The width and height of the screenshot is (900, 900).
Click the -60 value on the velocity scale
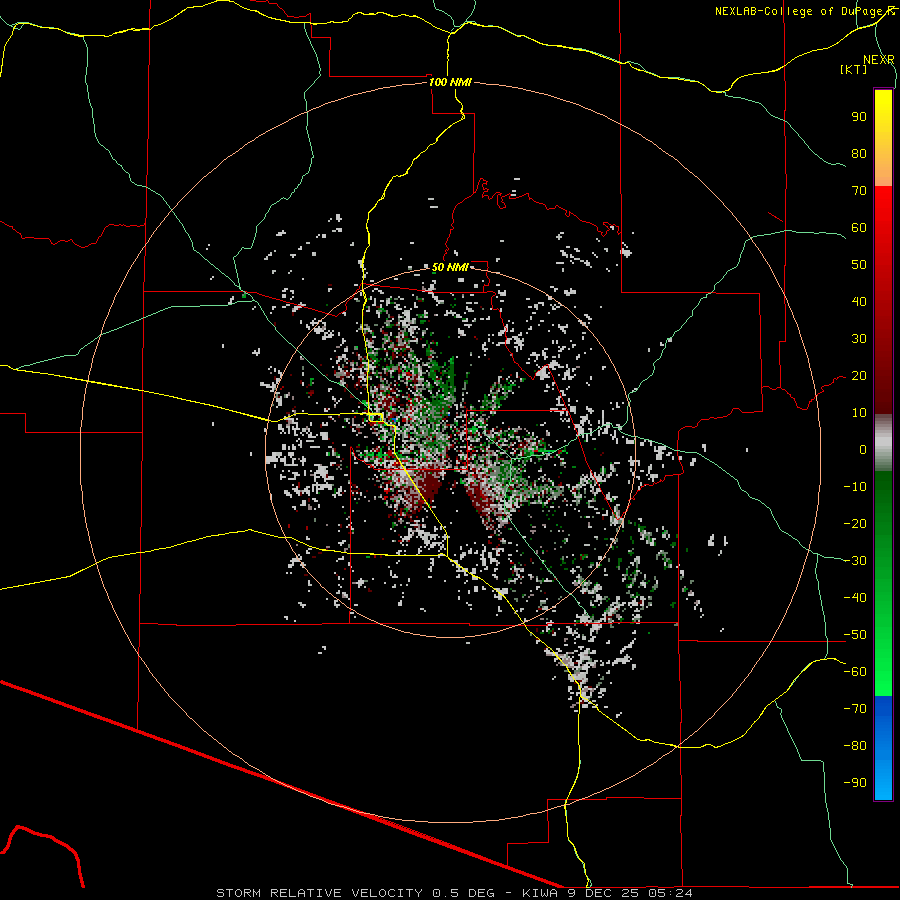[855, 672]
